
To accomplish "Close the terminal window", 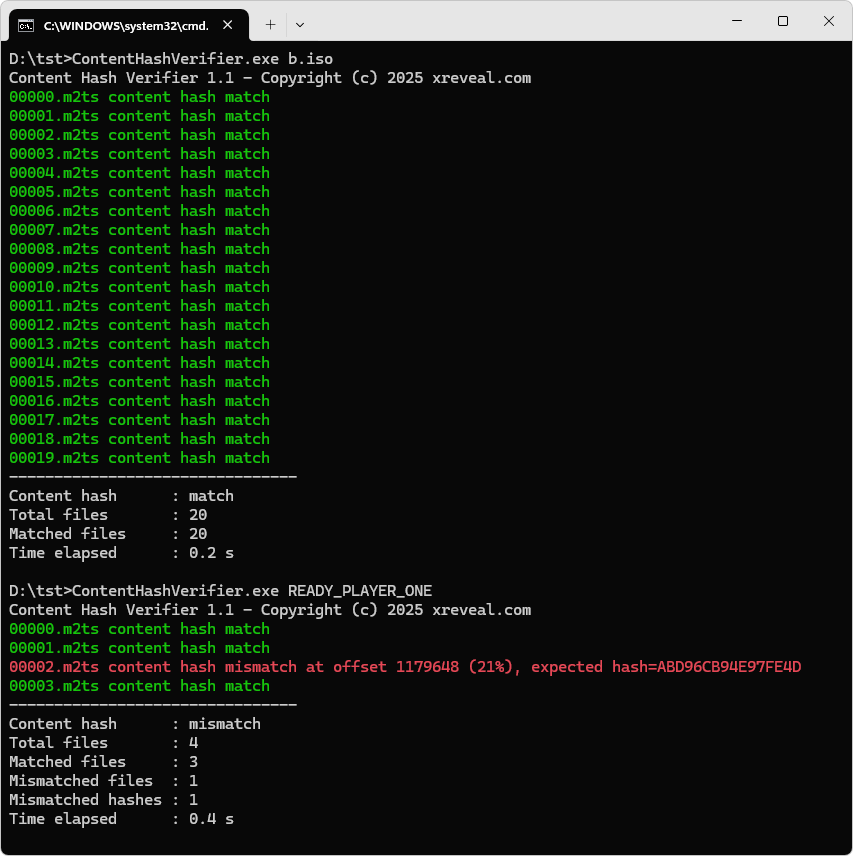I will 829,21.
